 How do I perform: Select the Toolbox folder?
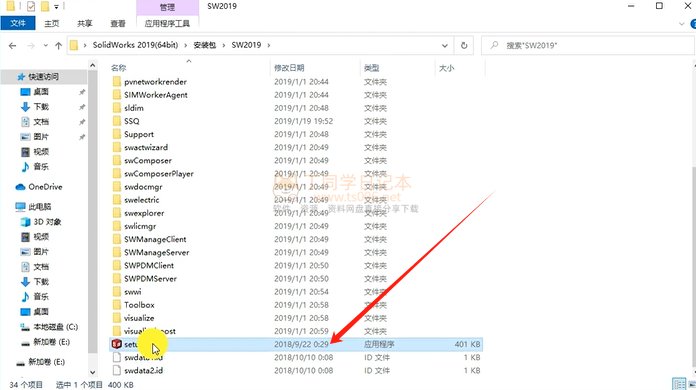(x=139, y=305)
